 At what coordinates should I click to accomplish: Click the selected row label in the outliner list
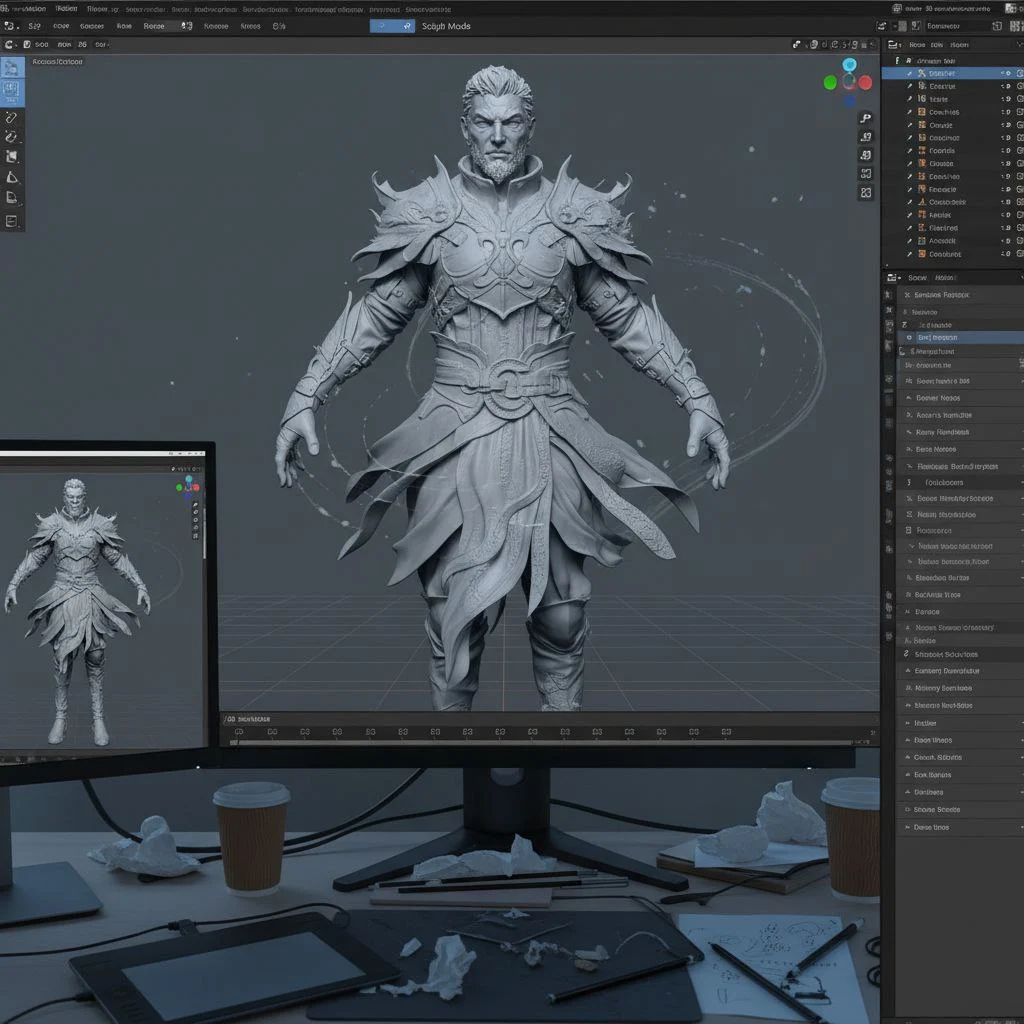click(x=942, y=73)
